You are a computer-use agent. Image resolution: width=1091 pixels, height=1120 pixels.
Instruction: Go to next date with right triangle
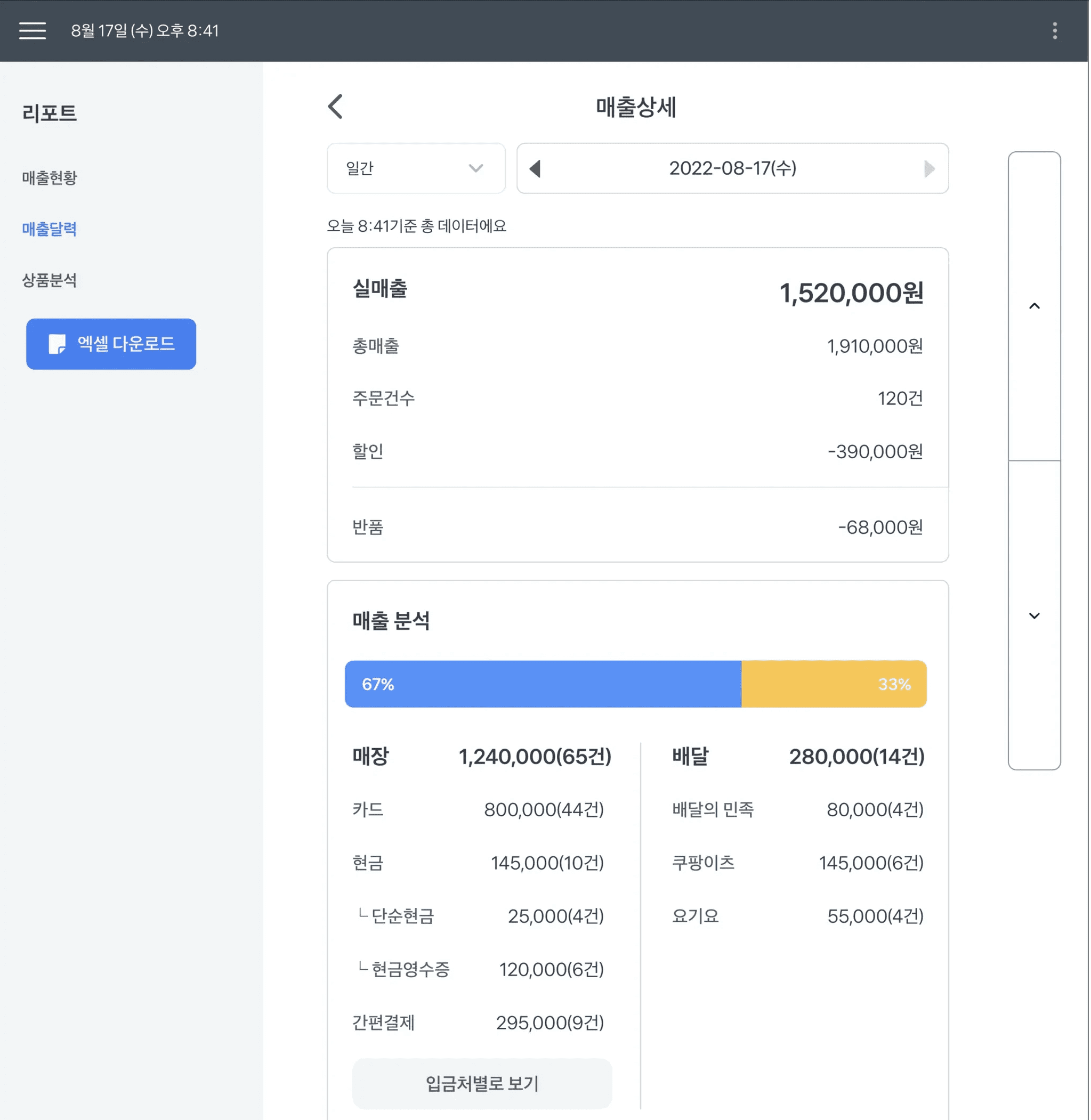coord(929,168)
